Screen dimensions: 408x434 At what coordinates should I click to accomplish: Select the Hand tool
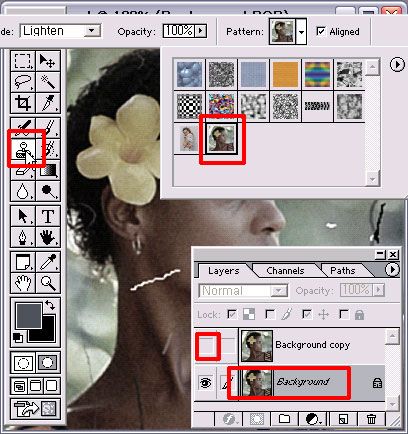[x=23, y=283]
